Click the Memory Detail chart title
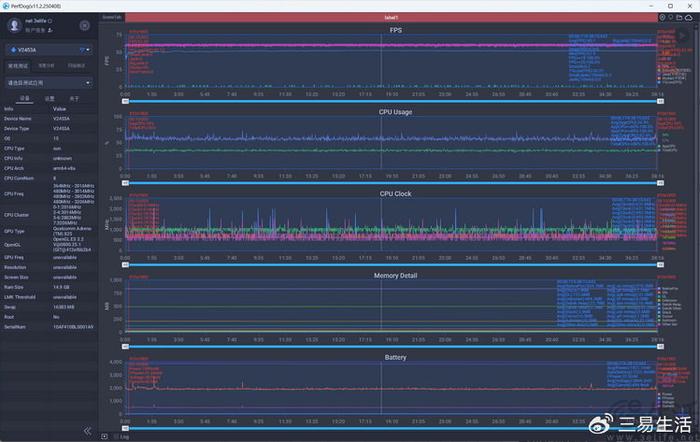The width and height of the screenshot is (700, 442). 396,275
